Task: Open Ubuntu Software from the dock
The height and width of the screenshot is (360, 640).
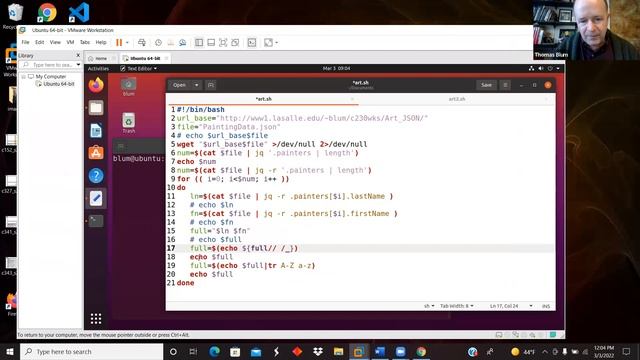Action: 96,153
